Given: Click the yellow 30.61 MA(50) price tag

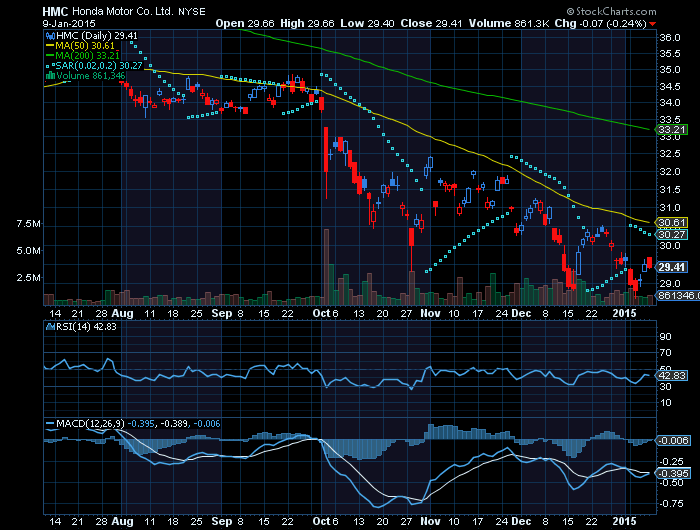Looking at the screenshot, I should pyautogui.click(x=671, y=222).
